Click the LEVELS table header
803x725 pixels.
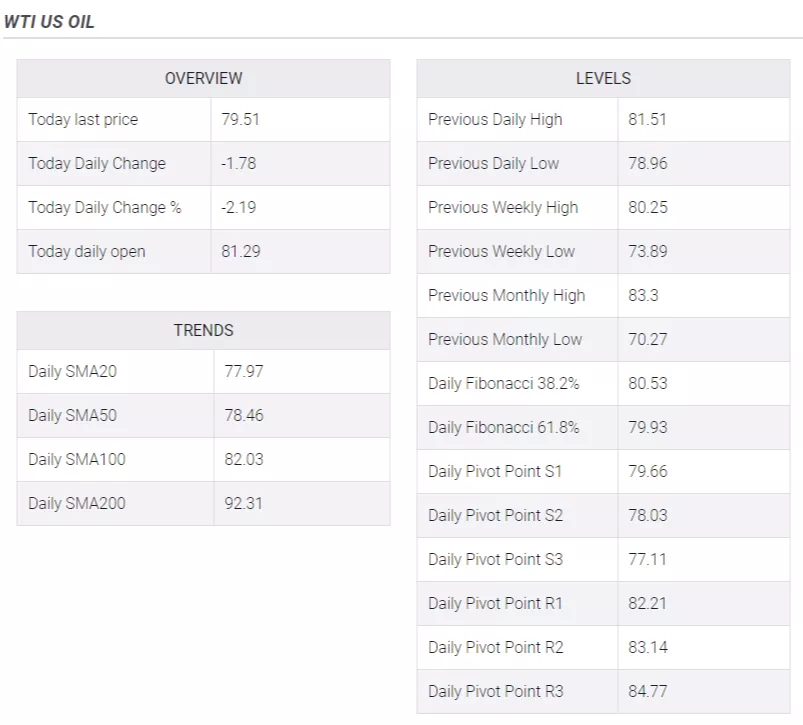(x=603, y=78)
